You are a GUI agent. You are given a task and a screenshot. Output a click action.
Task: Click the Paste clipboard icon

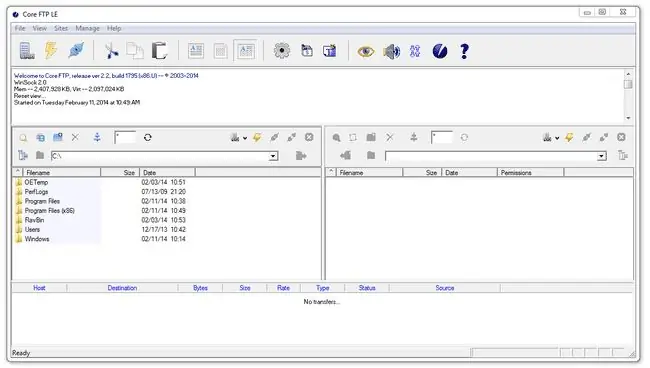(160, 51)
